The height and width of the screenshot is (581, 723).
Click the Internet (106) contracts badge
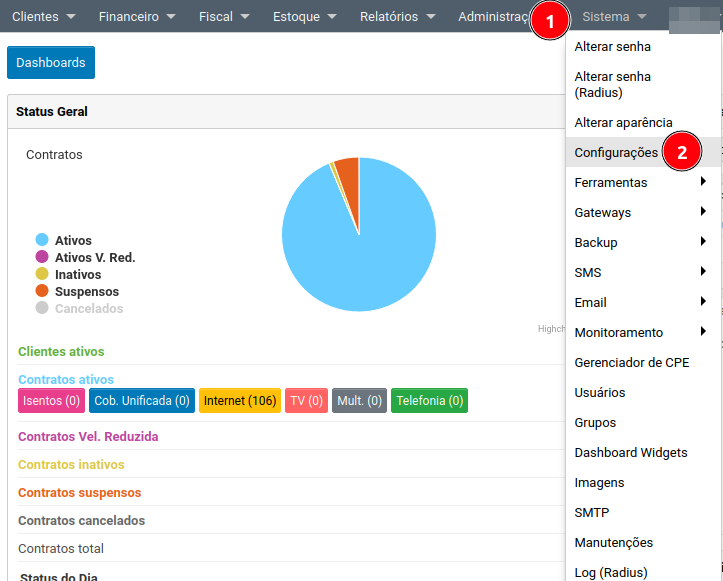click(240, 401)
